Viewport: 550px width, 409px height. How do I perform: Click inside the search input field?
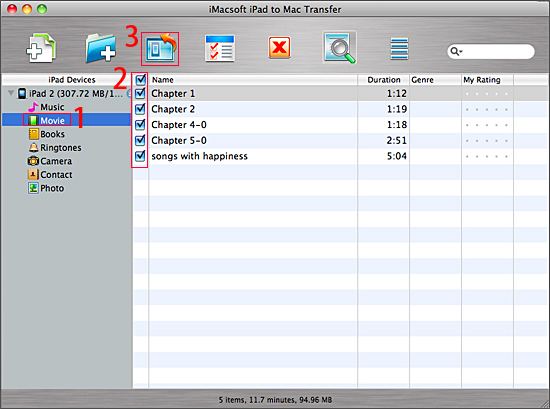click(x=491, y=52)
